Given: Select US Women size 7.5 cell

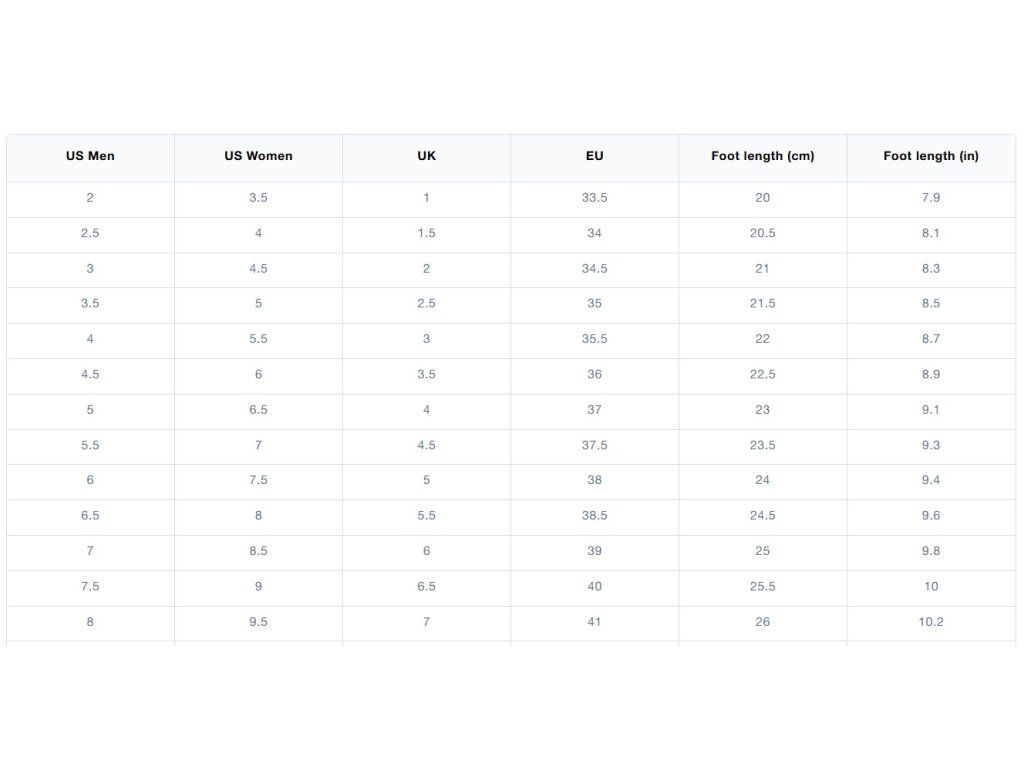Looking at the screenshot, I should coord(259,481).
